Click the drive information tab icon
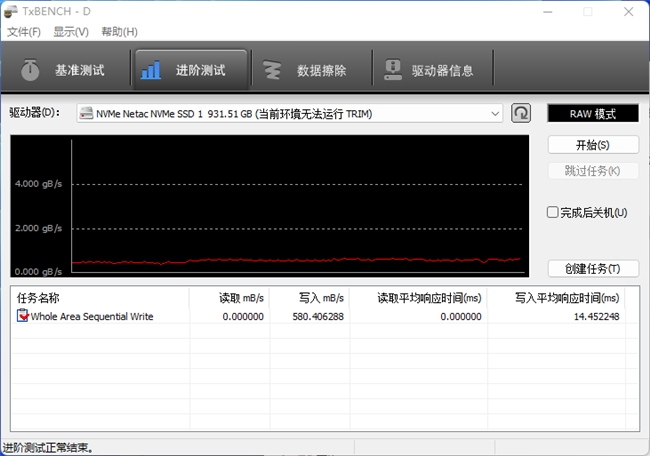Viewport: 650px width, 456px height. point(390,71)
